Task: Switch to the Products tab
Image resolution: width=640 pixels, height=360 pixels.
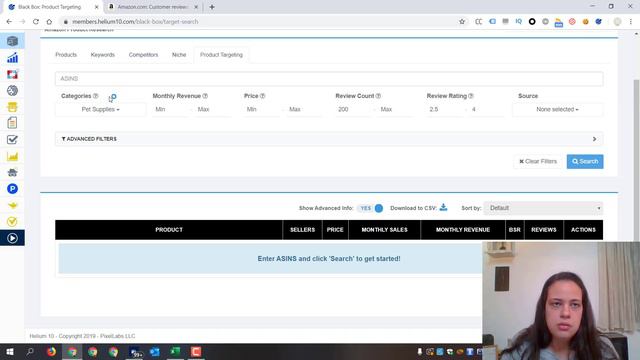Action: [66, 55]
